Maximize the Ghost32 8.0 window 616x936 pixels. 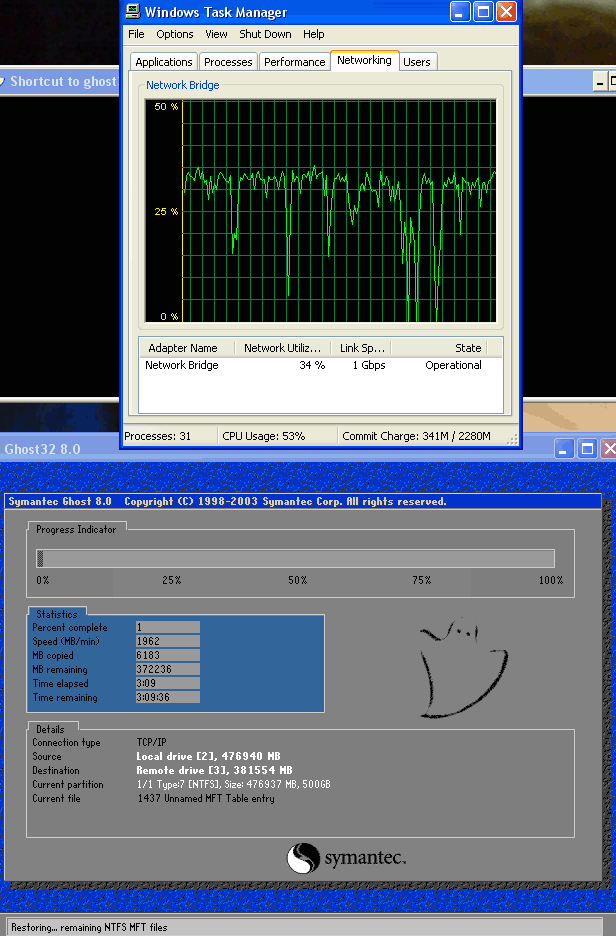[x=587, y=448]
